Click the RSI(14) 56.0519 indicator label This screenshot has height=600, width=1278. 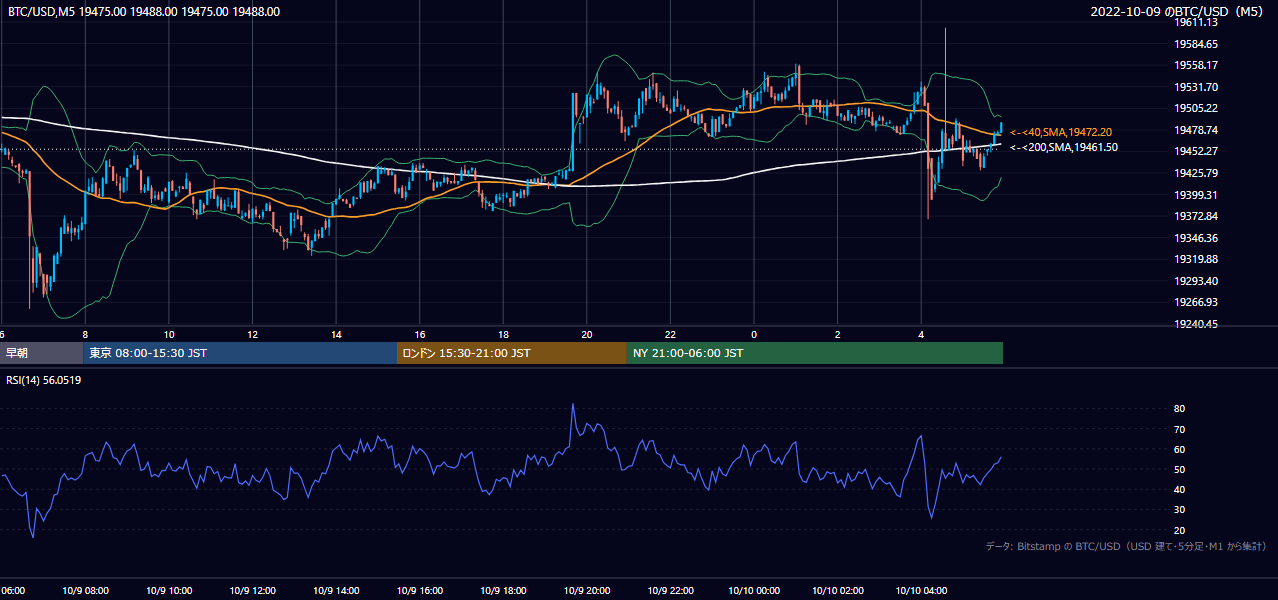(x=43, y=380)
